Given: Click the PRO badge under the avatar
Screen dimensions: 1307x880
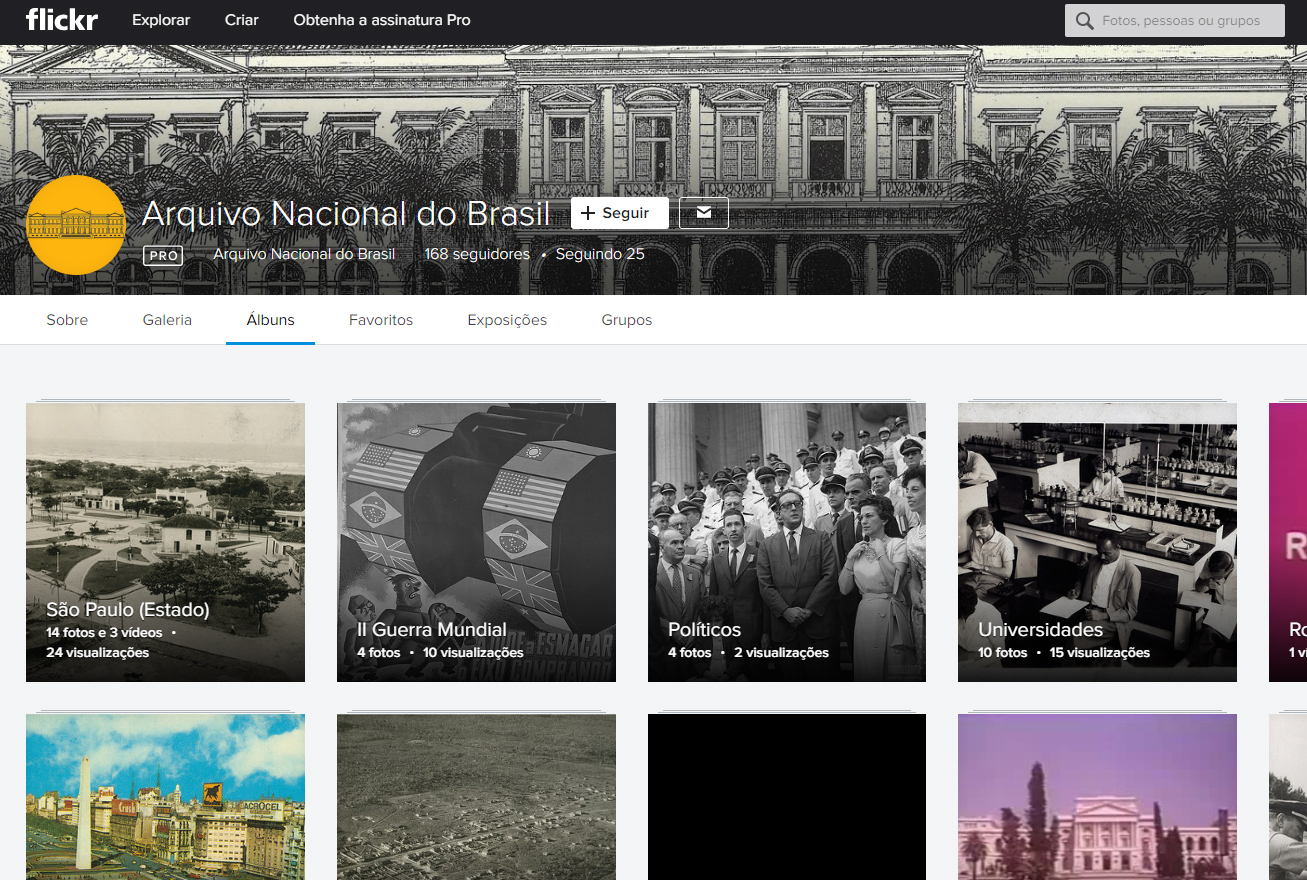Looking at the screenshot, I should click(162, 255).
